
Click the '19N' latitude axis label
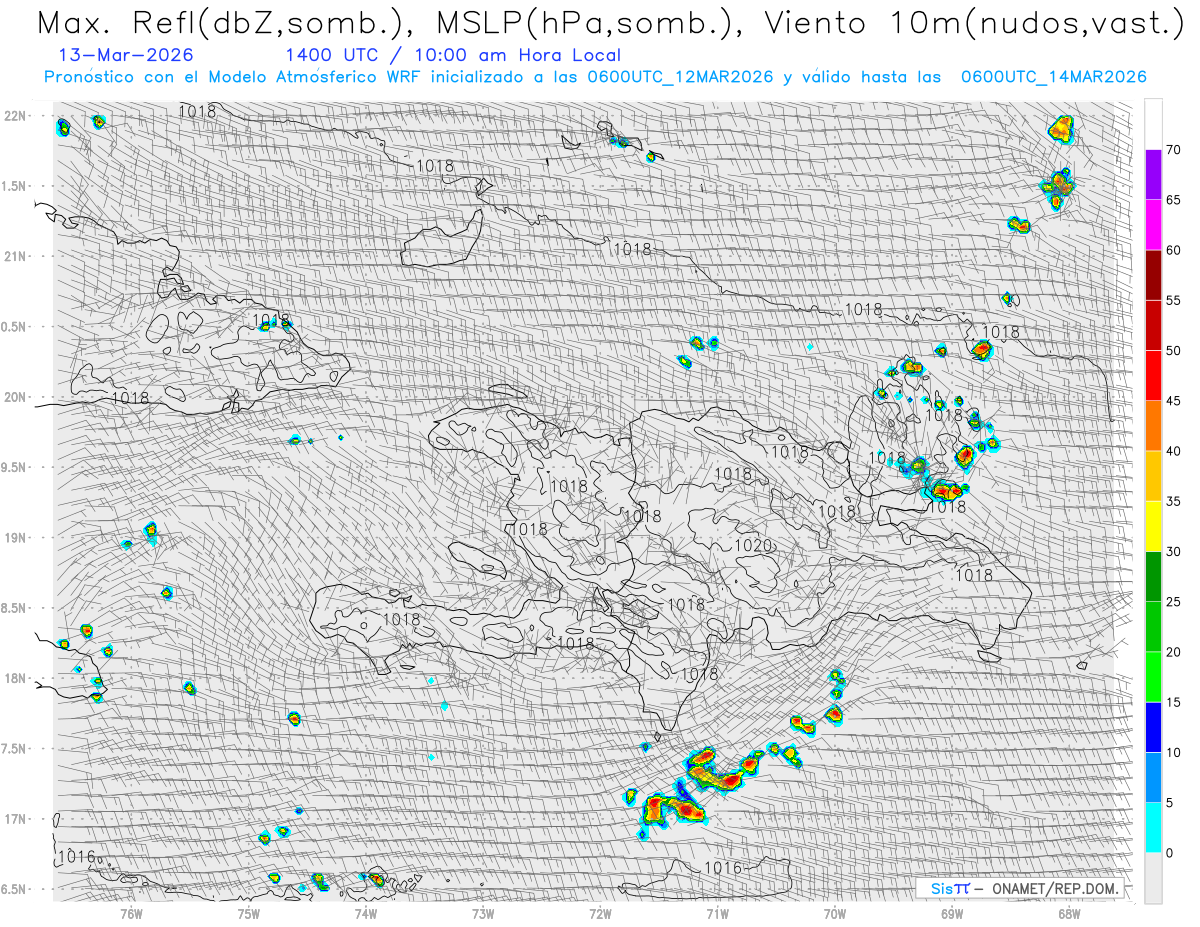(x=15, y=538)
